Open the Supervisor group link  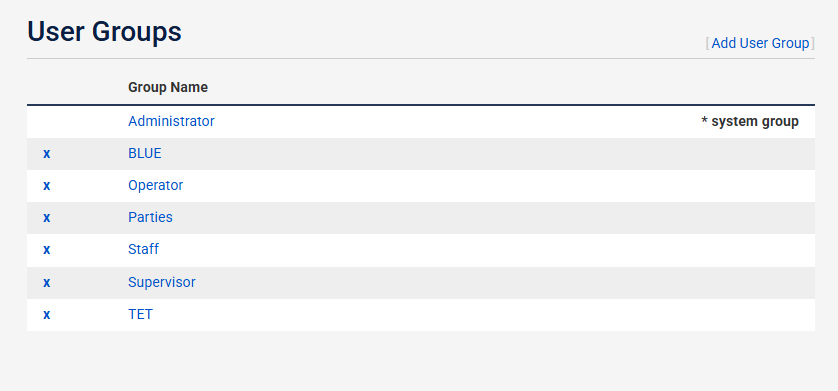click(x=161, y=282)
